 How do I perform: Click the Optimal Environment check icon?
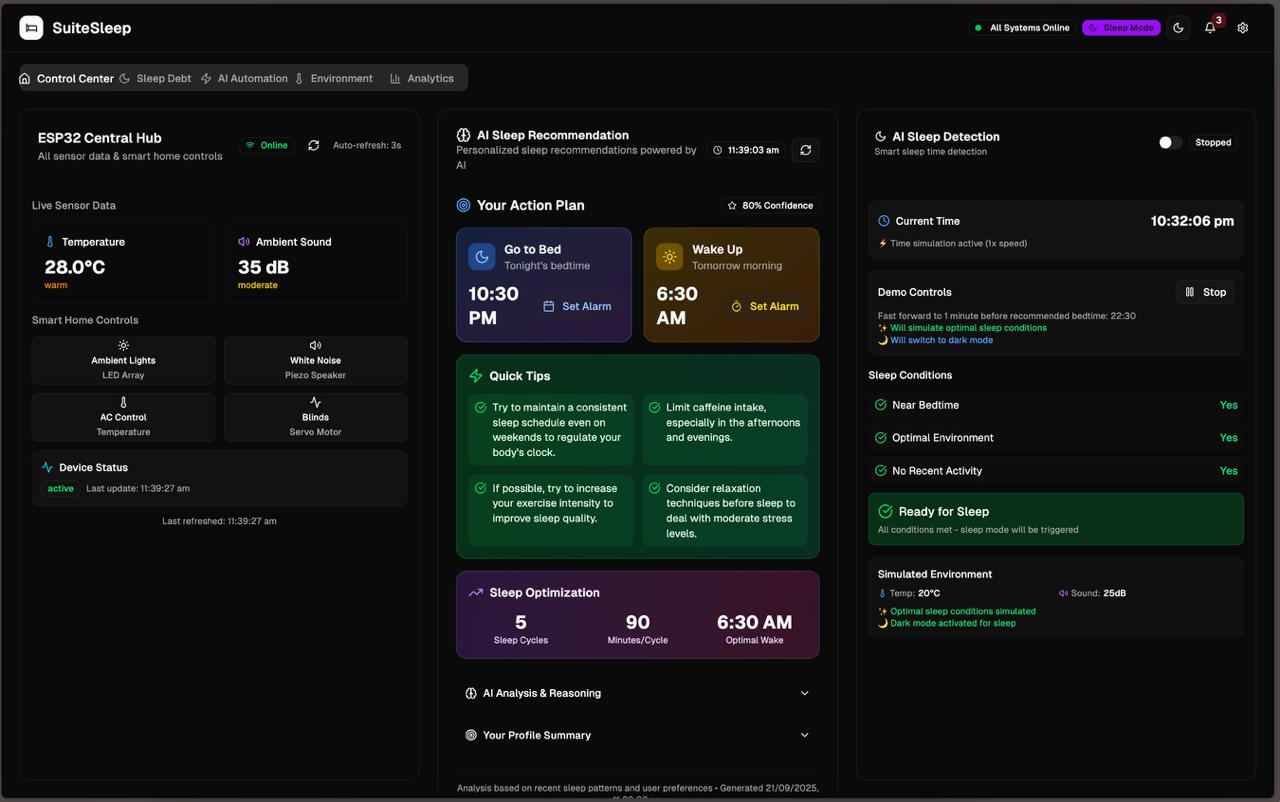(881, 438)
